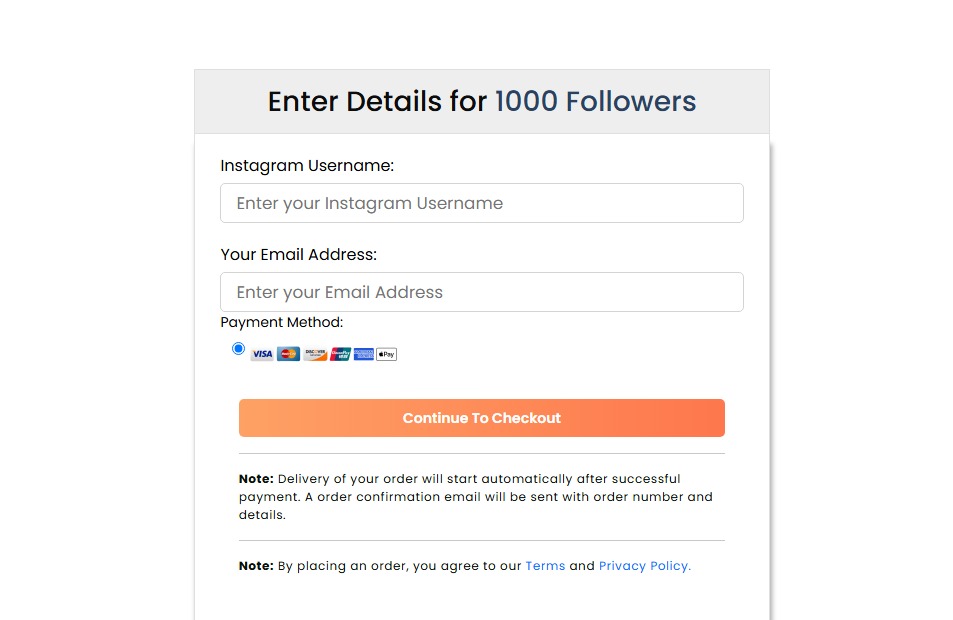Click the American Express card icon
953x620 pixels.
pos(363,354)
